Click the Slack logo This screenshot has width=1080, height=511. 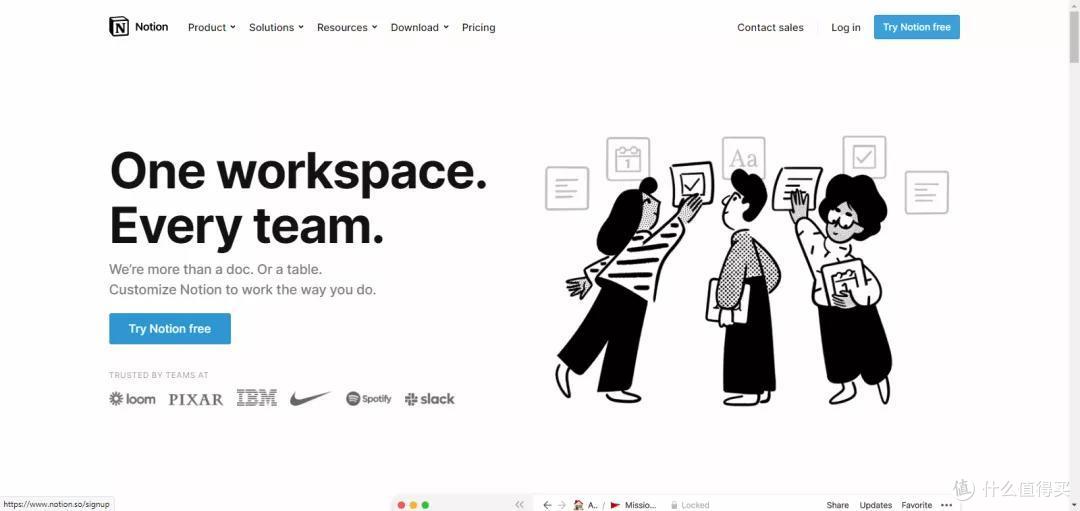pos(430,399)
